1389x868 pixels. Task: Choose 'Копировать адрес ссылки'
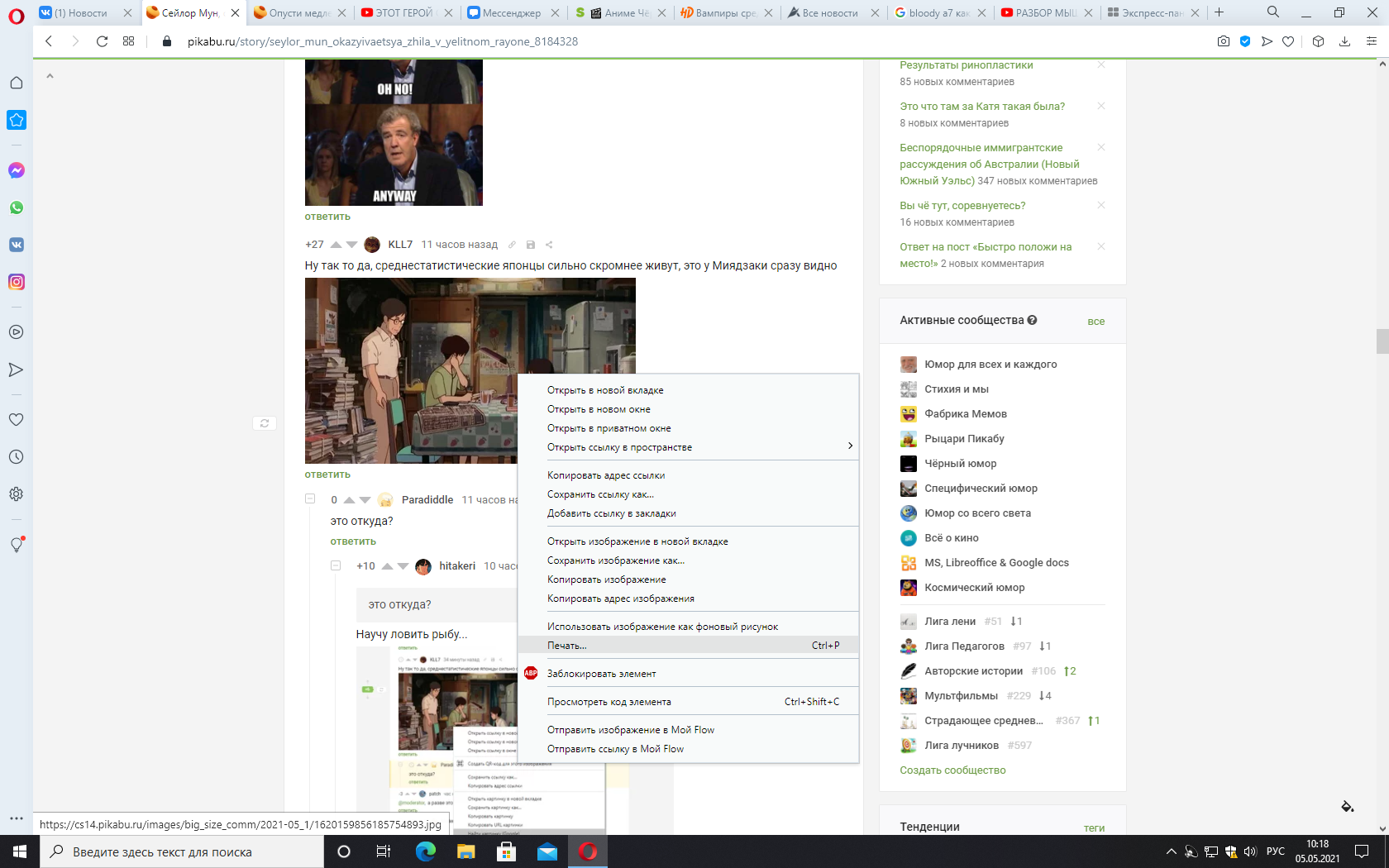[x=688, y=475]
